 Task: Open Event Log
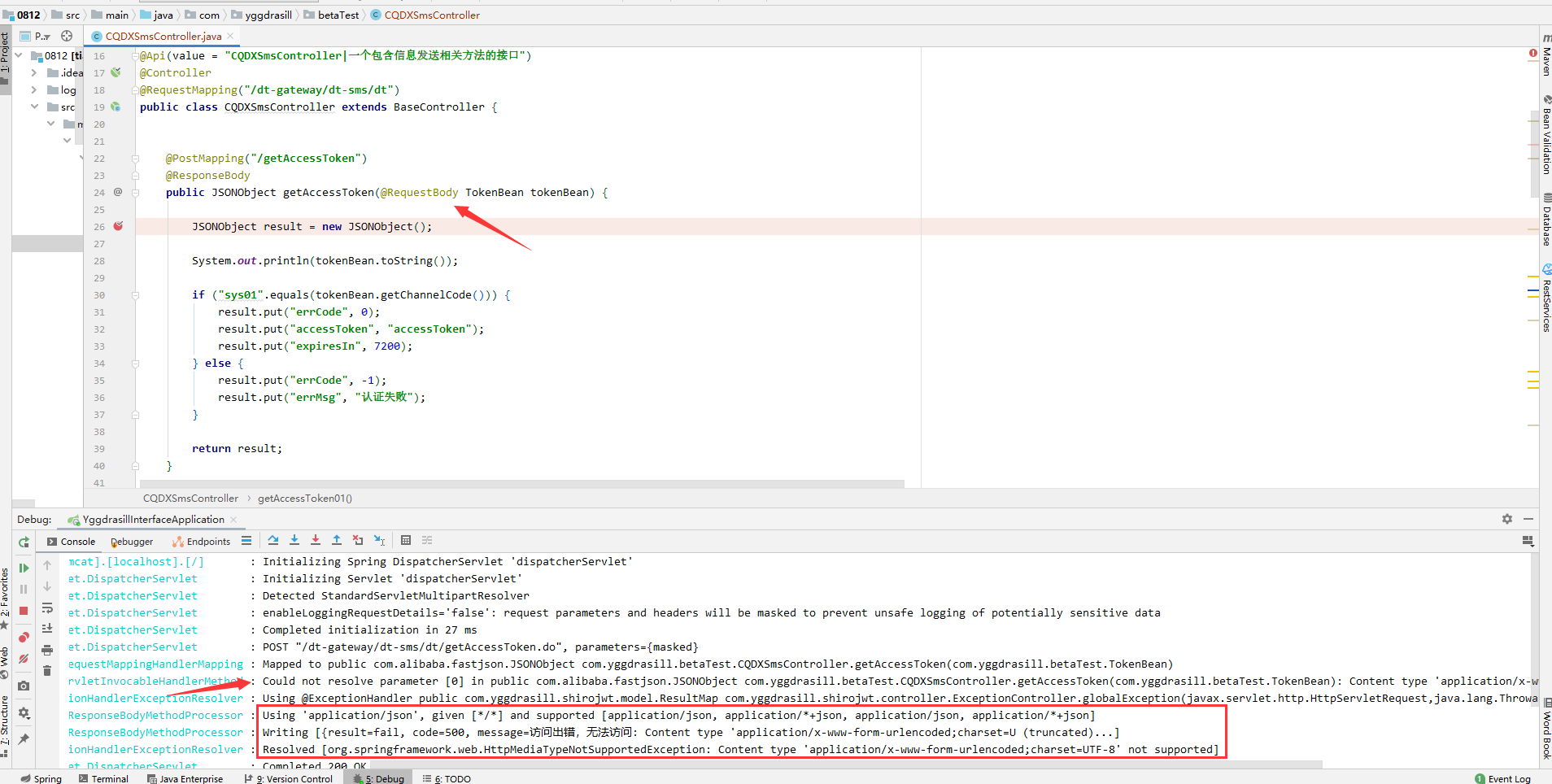1502,778
